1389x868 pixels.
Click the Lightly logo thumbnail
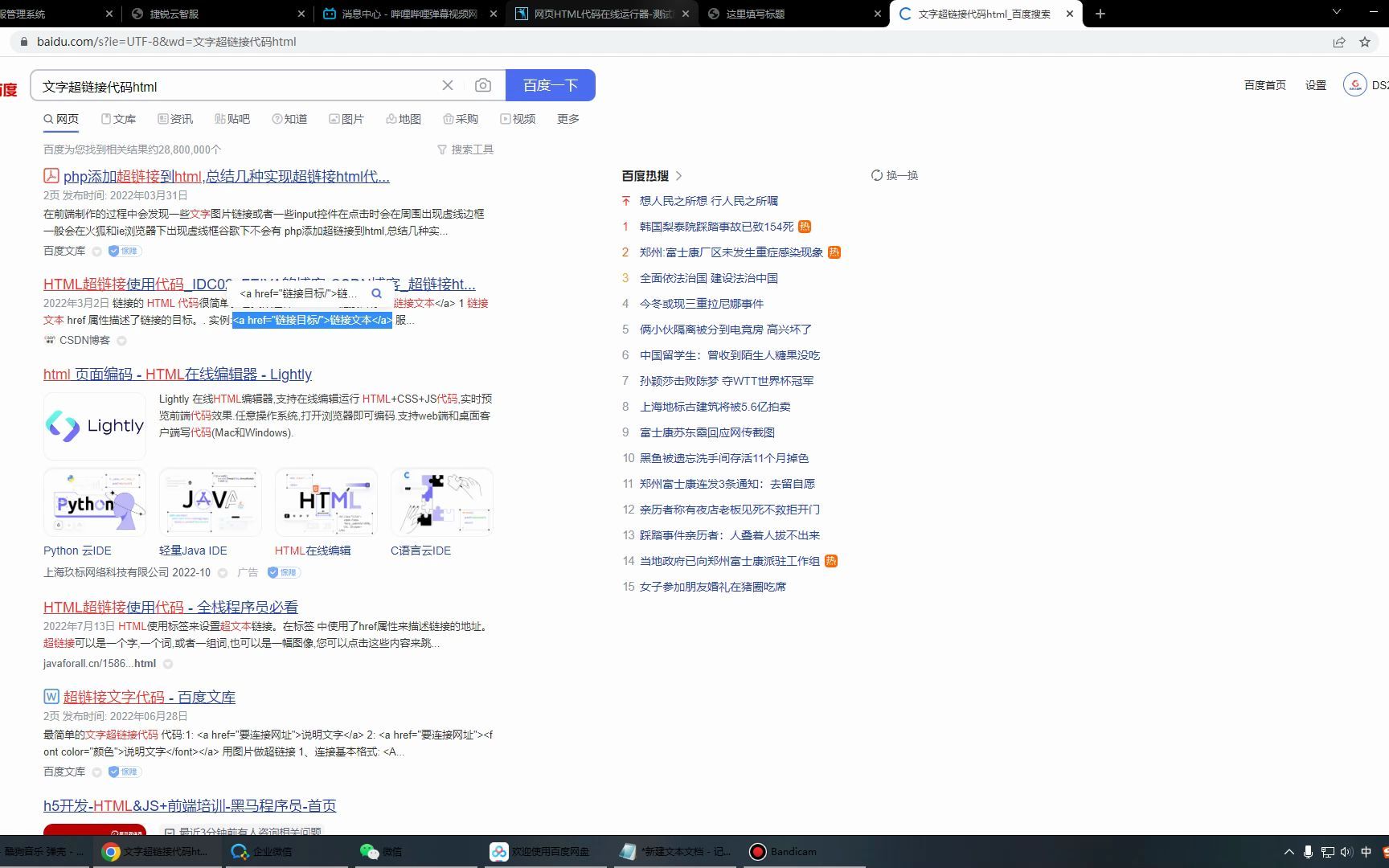point(95,426)
